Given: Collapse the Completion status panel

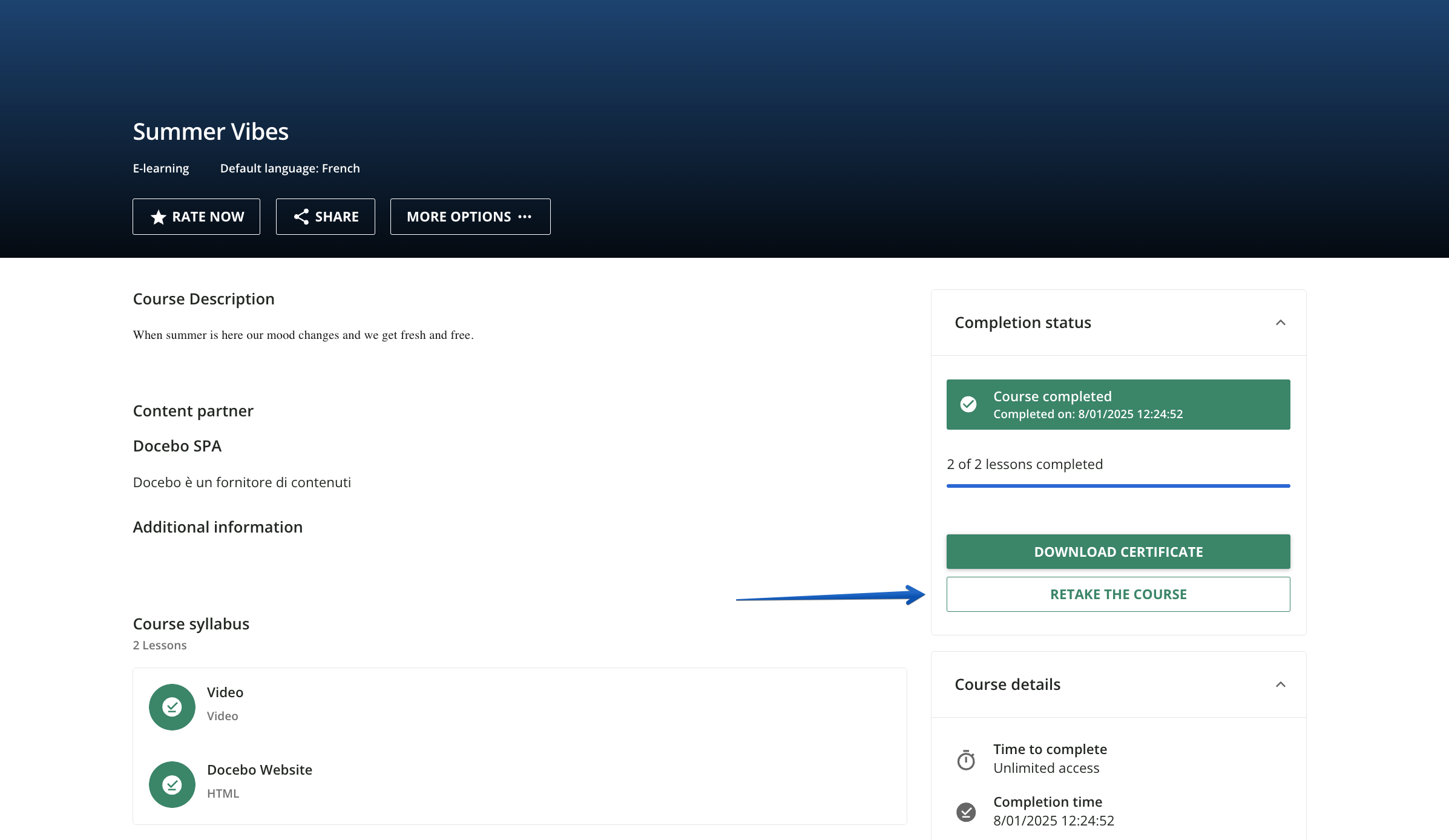Looking at the screenshot, I should pos(1281,323).
